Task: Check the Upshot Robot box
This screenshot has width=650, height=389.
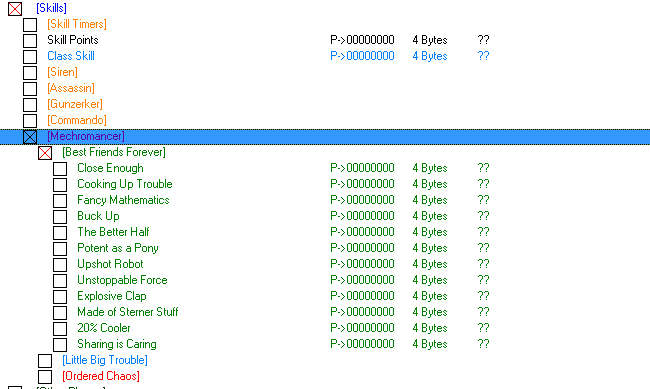Action: point(60,265)
